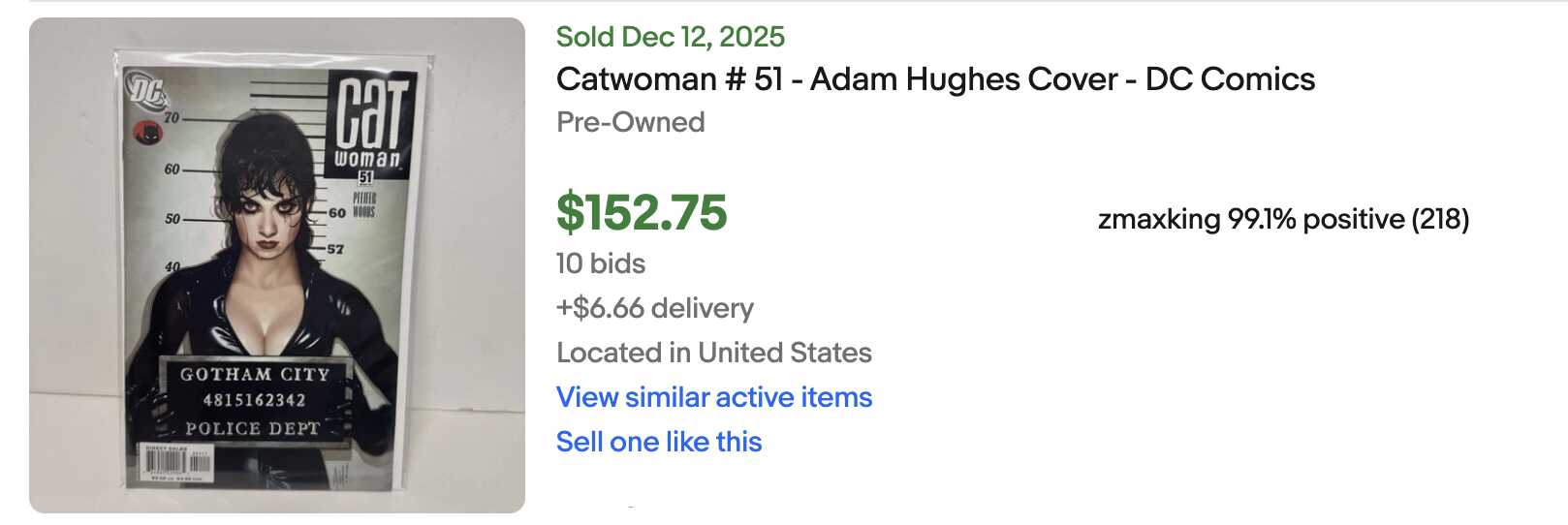Click the height mark 70 on cover
This screenshot has width=1568, height=525.
(x=172, y=118)
